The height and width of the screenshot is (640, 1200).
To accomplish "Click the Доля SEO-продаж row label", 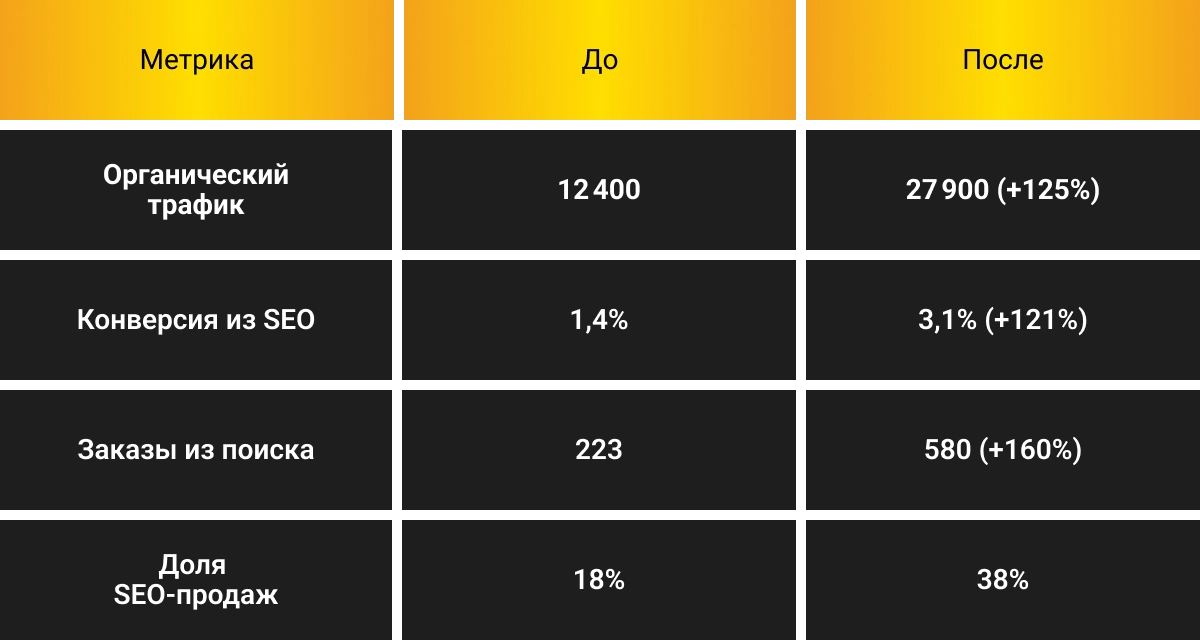I will tap(196, 580).
